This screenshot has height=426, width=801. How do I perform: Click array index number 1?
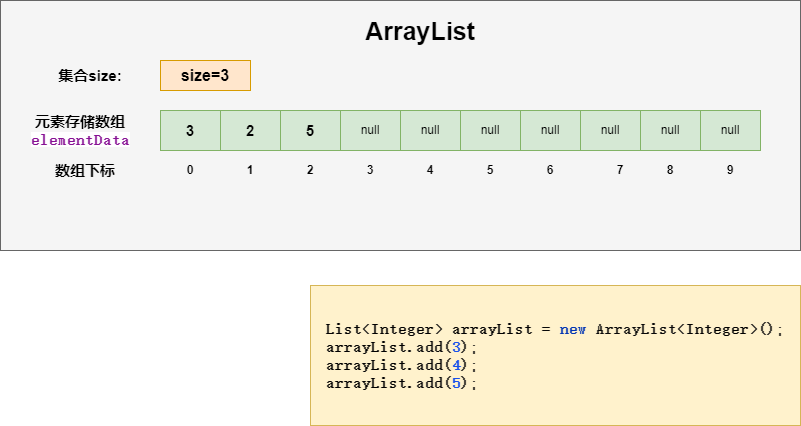tap(250, 170)
